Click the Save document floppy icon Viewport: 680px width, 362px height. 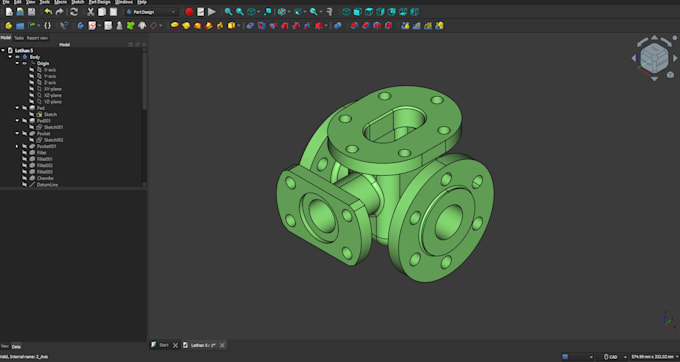coord(31,12)
